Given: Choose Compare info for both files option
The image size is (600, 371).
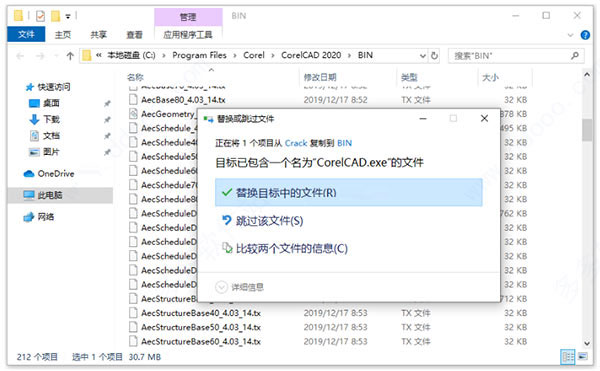Looking at the screenshot, I should click(285, 249).
